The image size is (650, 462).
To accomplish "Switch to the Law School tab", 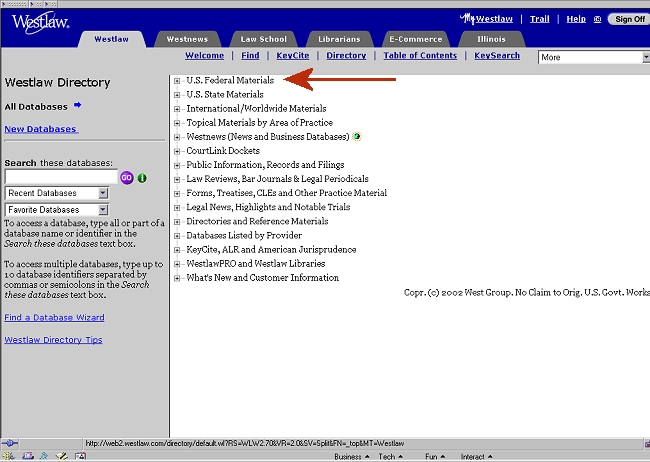I will [264, 39].
